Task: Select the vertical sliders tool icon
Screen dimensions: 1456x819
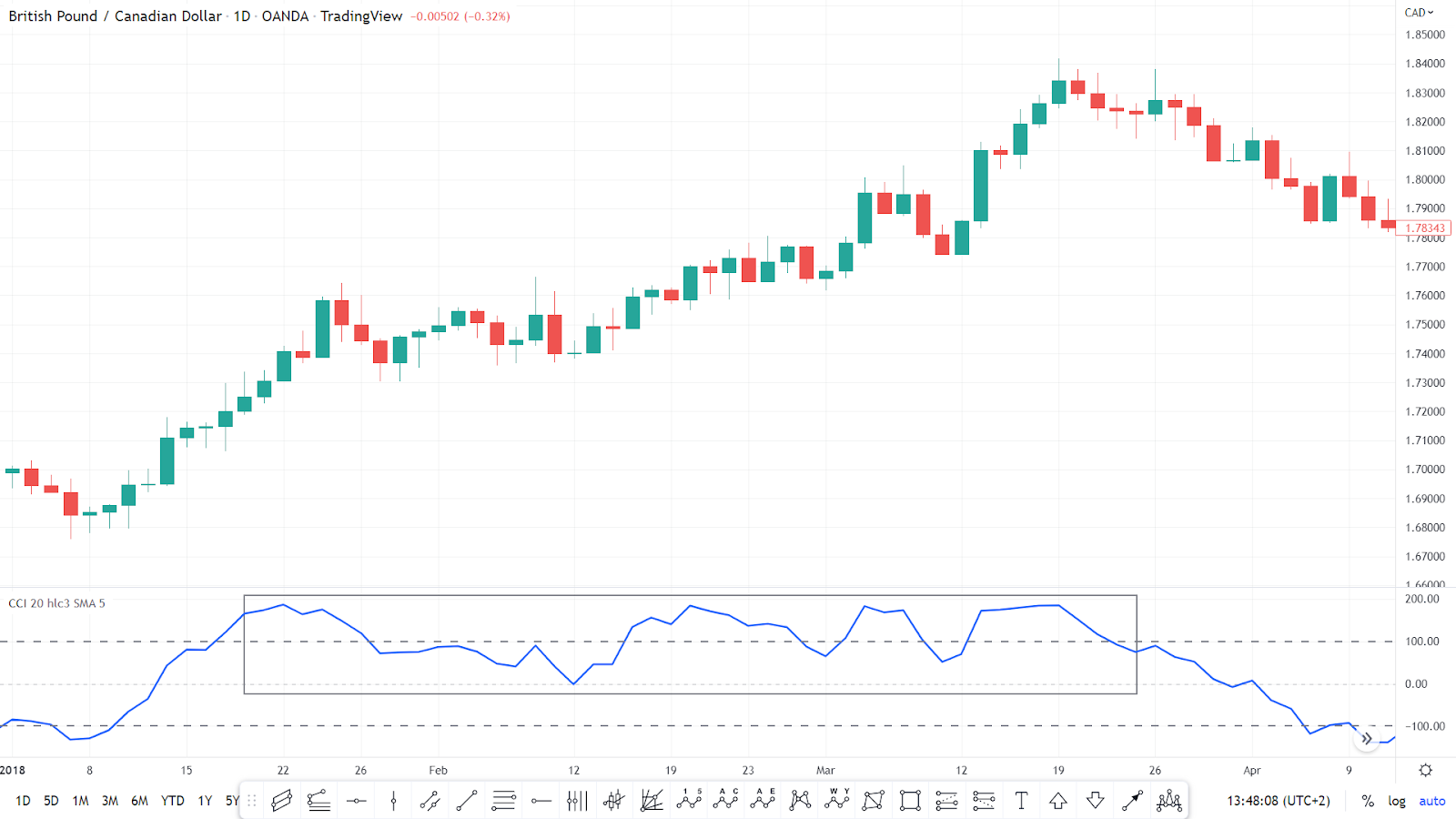Action: (x=577, y=801)
